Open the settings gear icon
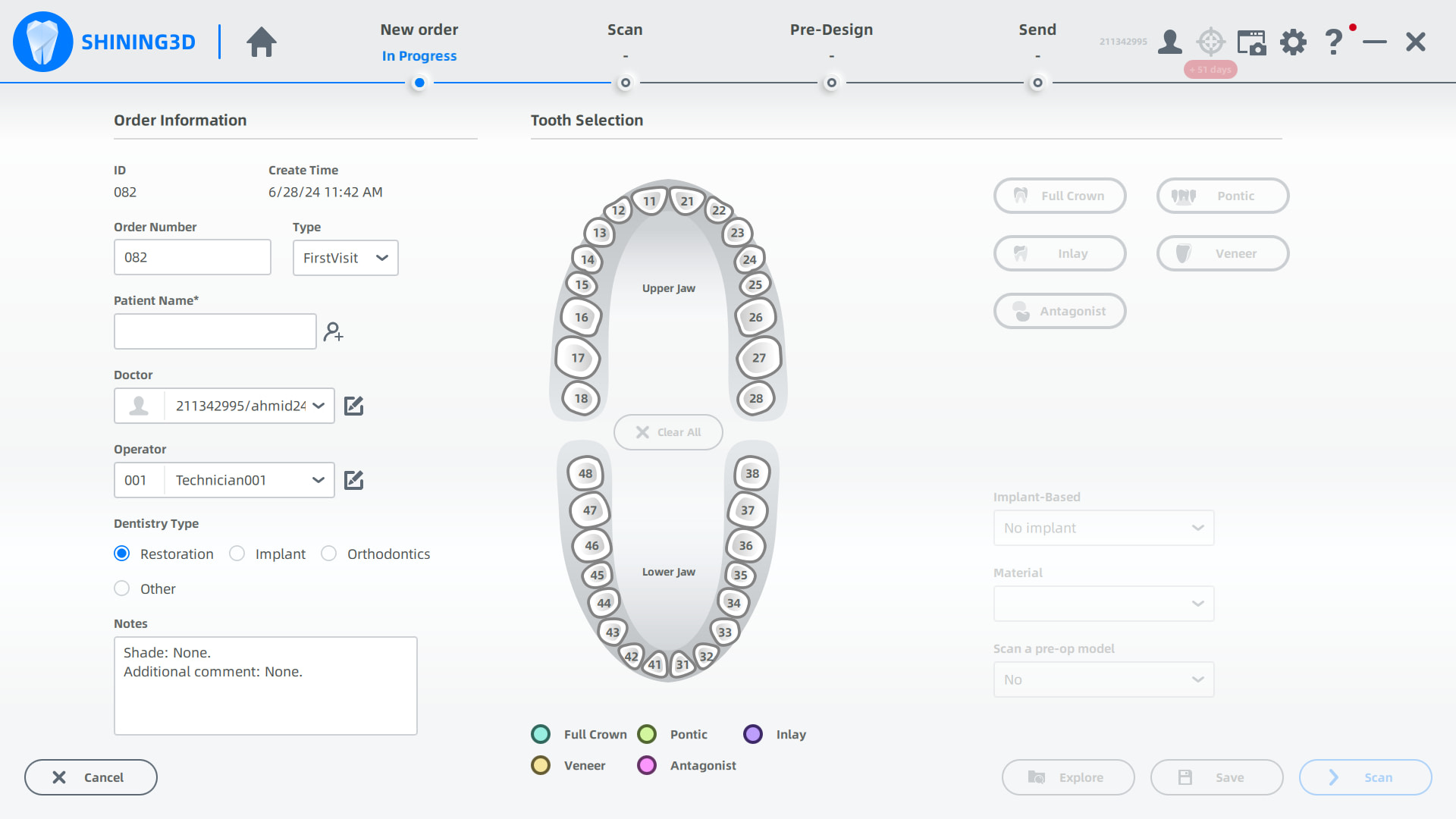This screenshot has width=1456, height=819. (x=1293, y=42)
